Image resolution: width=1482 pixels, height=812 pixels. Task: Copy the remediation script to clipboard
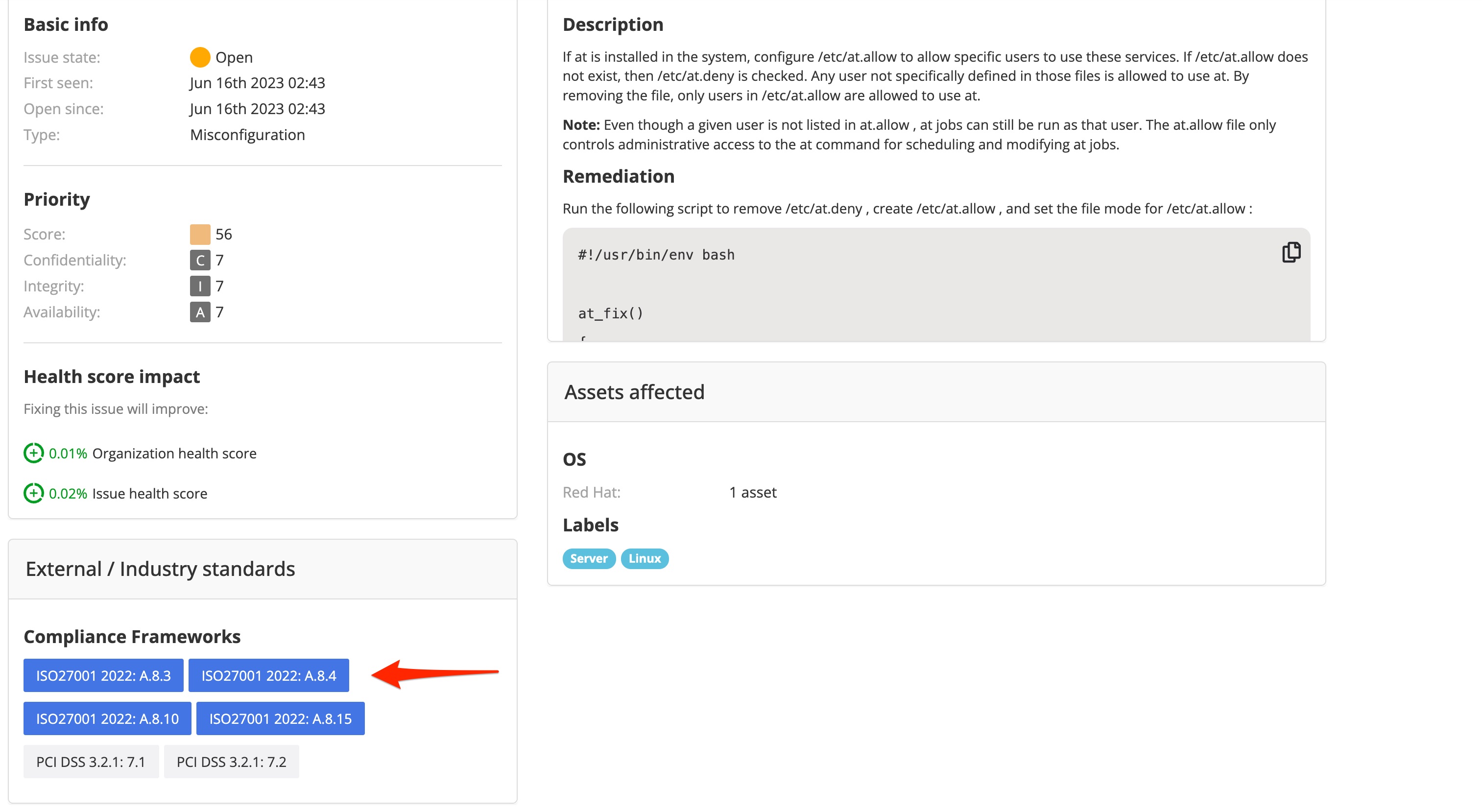[x=1291, y=252]
